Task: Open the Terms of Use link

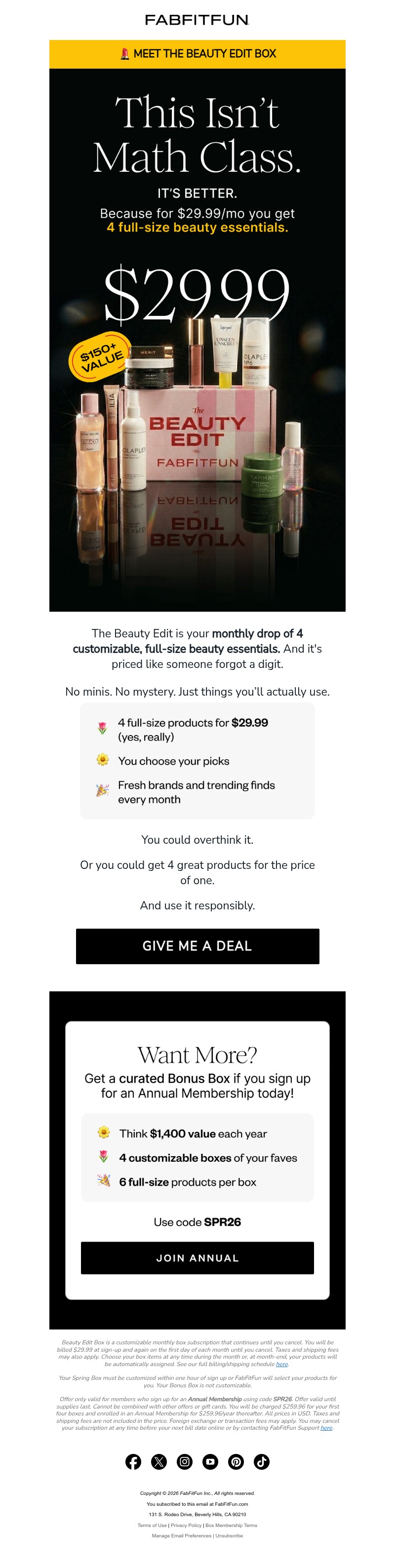Action: 152,1525
